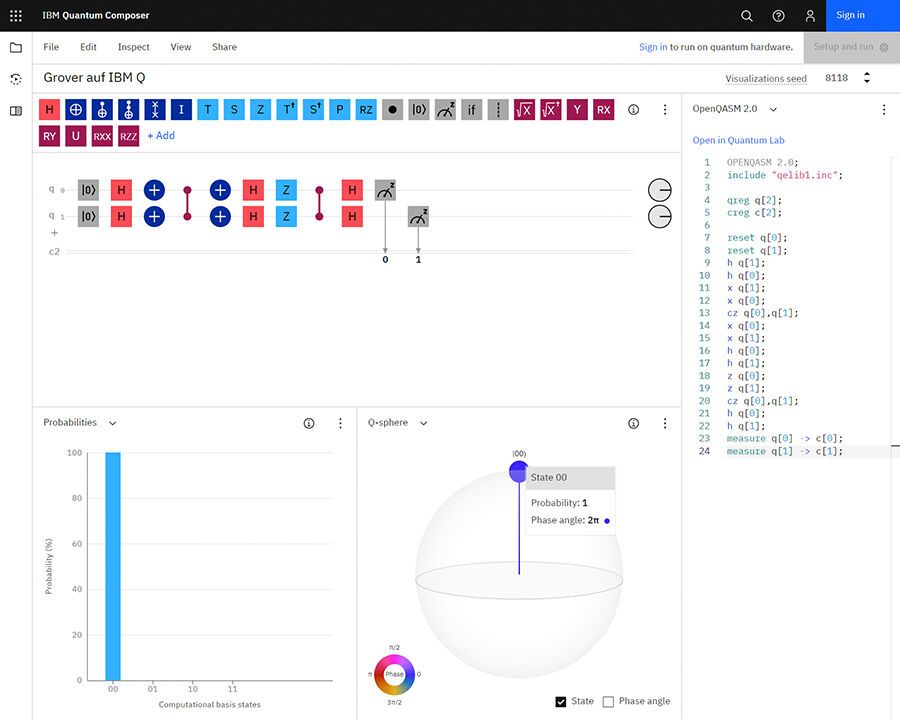Pick the square root of X gate
Viewport: 900px width, 720px height.
pyautogui.click(x=524, y=110)
